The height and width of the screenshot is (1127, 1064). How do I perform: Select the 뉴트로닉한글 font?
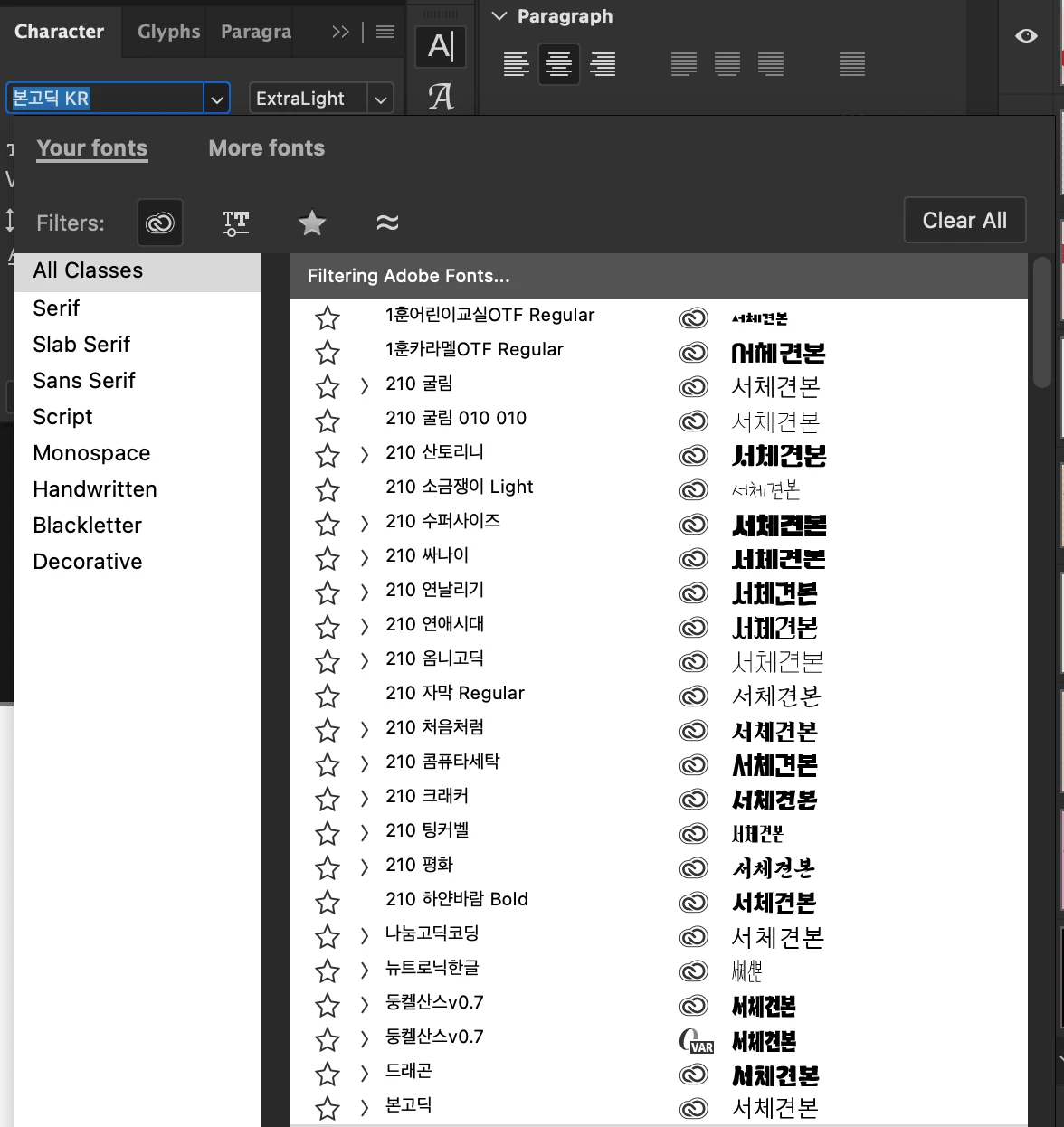pos(432,968)
